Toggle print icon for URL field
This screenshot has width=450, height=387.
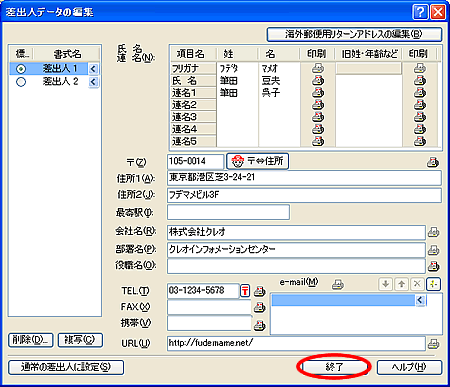pyautogui.click(x=433, y=344)
